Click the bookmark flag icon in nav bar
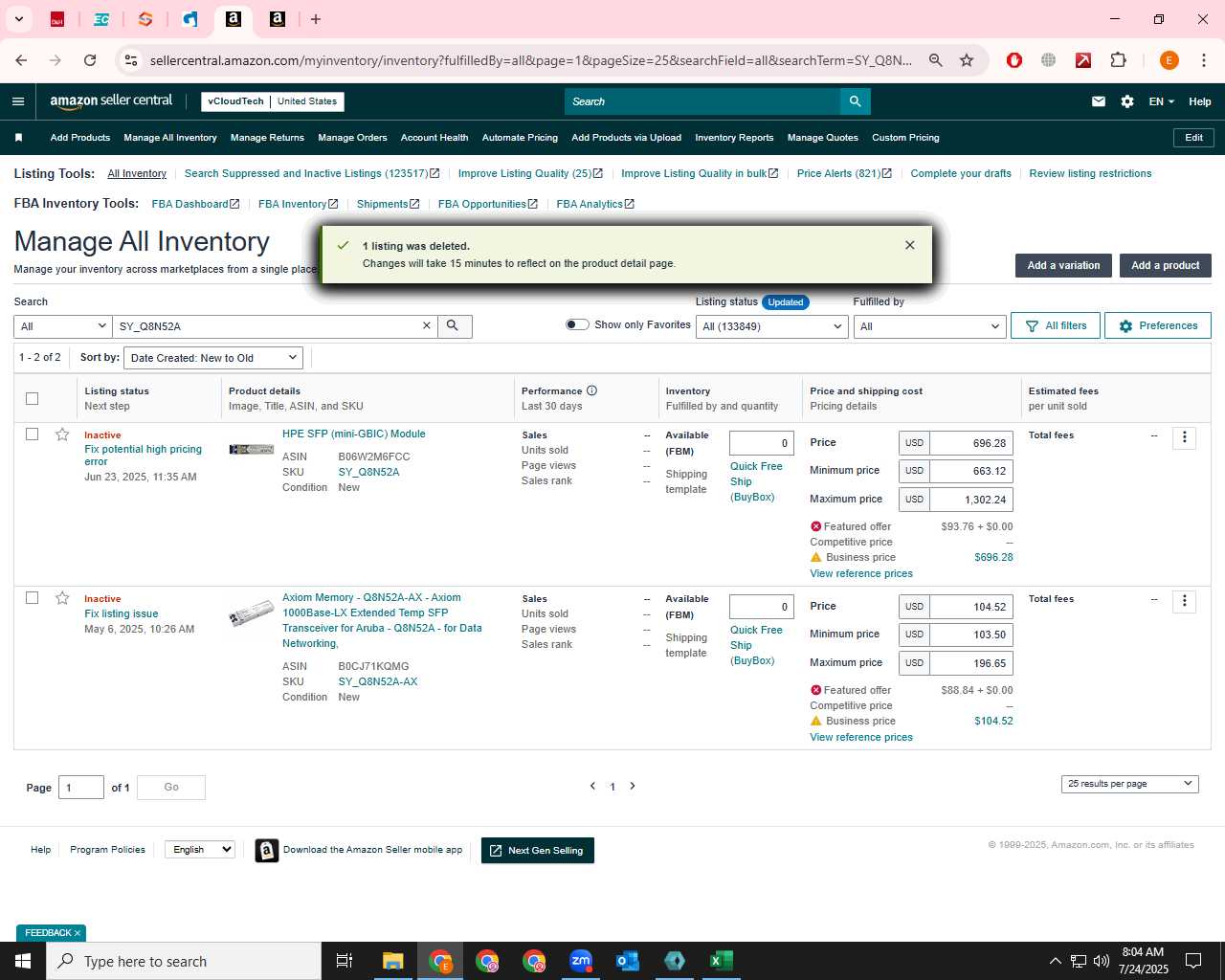Viewport: 1225px width, 980px height. click(x=18, y=138)
